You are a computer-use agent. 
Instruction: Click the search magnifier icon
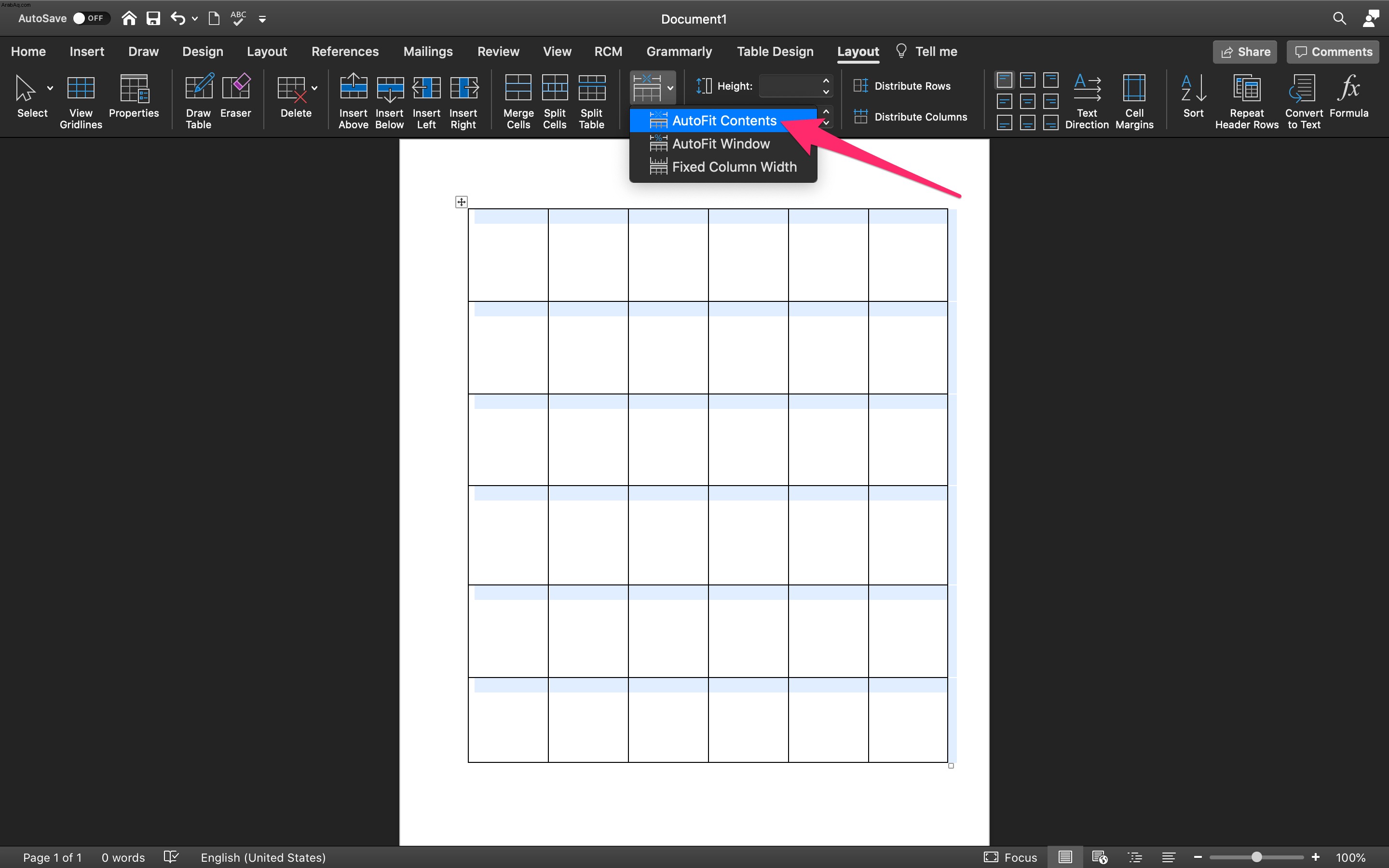tap(1339, 18)
